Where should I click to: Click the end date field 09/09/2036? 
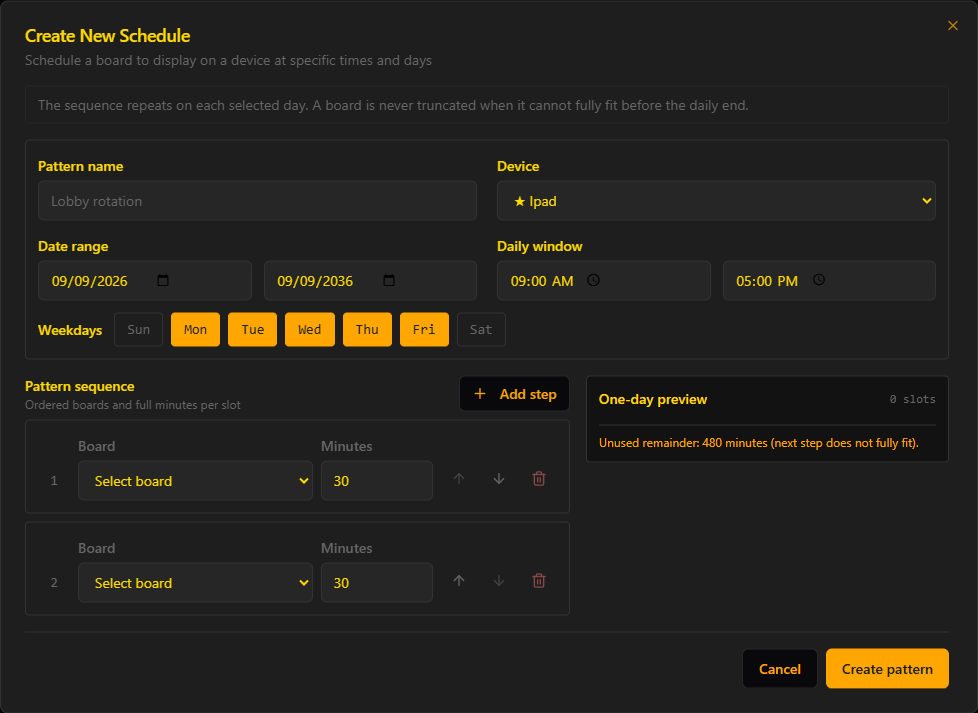pyautogui.click(x=370, y=281)
